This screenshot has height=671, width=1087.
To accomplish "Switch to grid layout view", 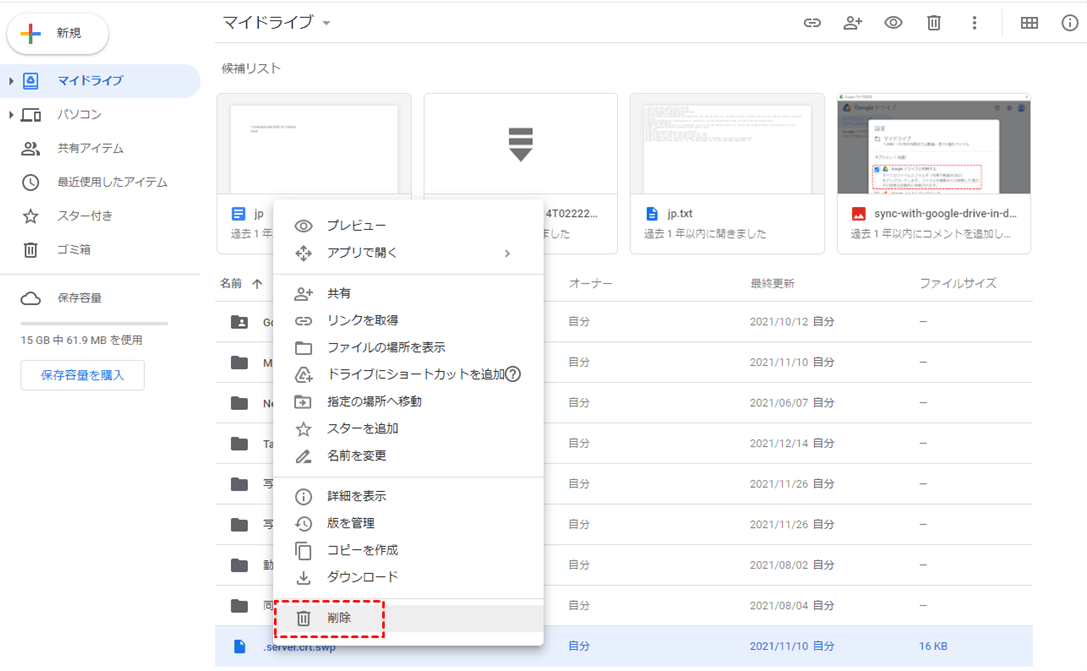I will [x=1029, y=23].
